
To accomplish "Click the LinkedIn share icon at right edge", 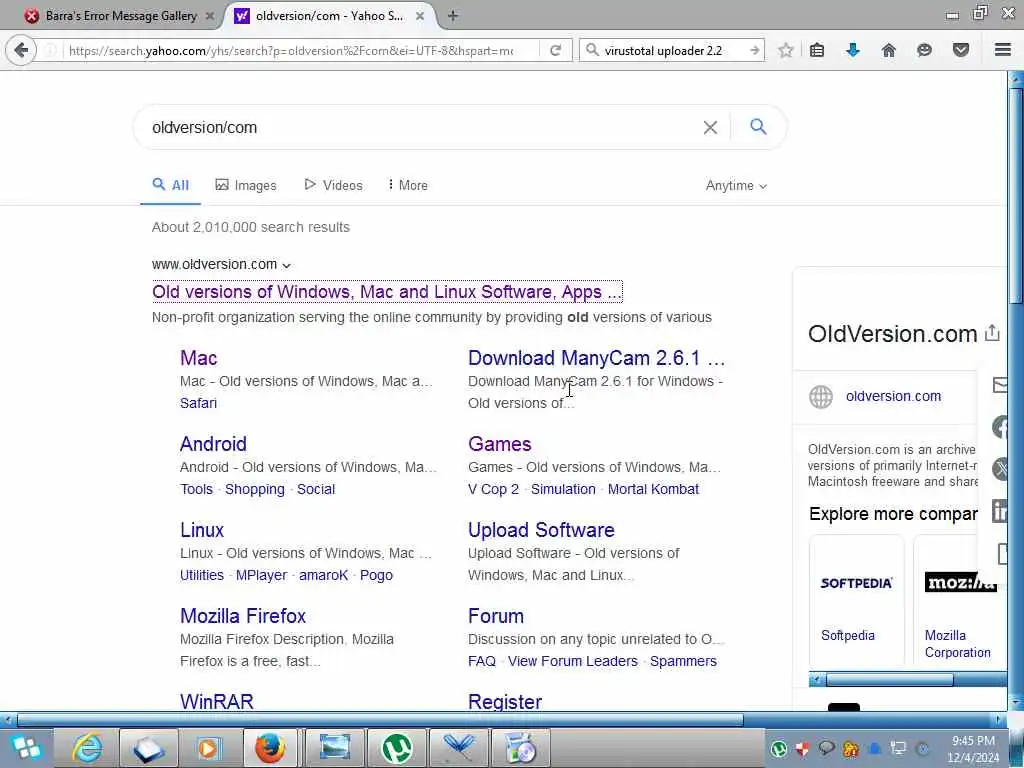I will [x=1000, y=511].
